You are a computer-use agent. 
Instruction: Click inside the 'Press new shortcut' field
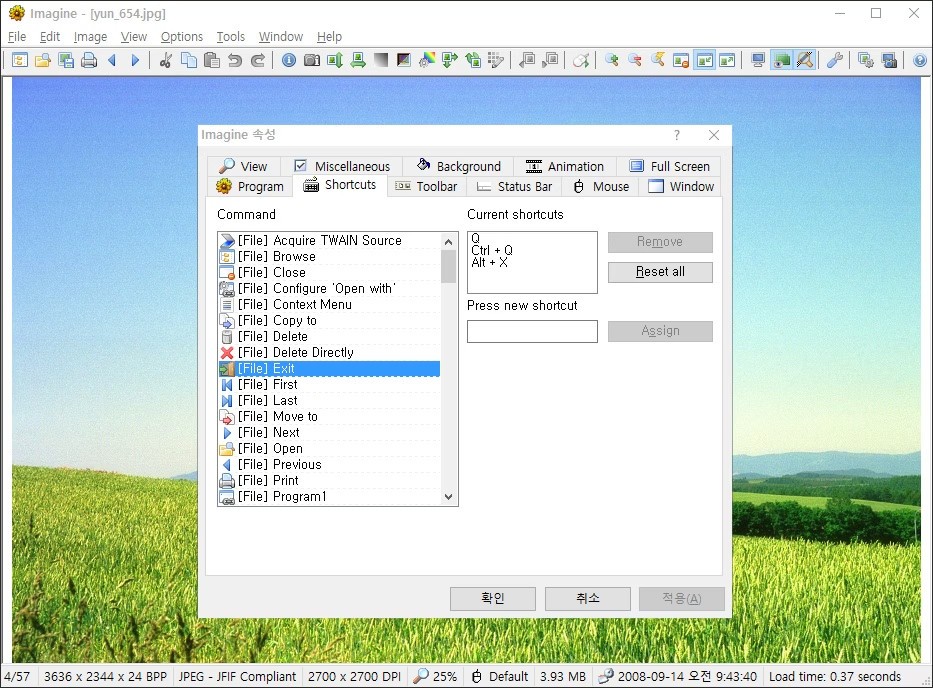pos(531,331)
